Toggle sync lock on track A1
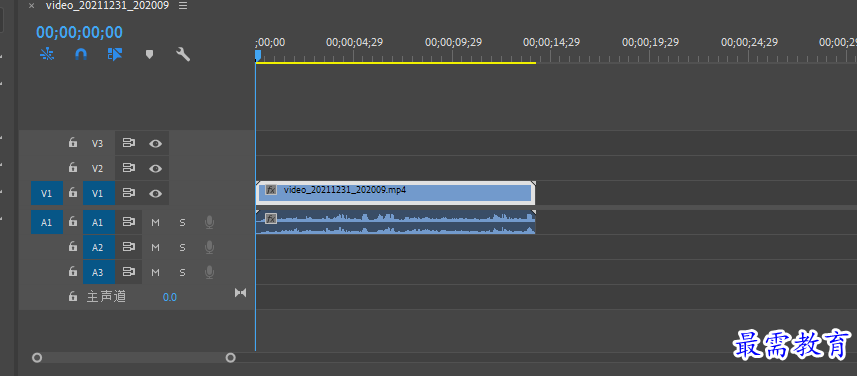857x376 pixels. pos(129,222)
